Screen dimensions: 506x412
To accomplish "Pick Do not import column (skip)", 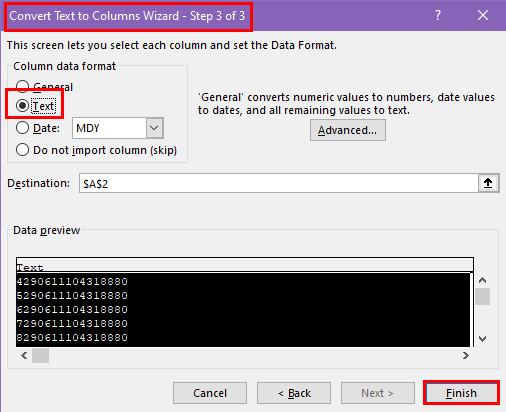I will 22,150.
